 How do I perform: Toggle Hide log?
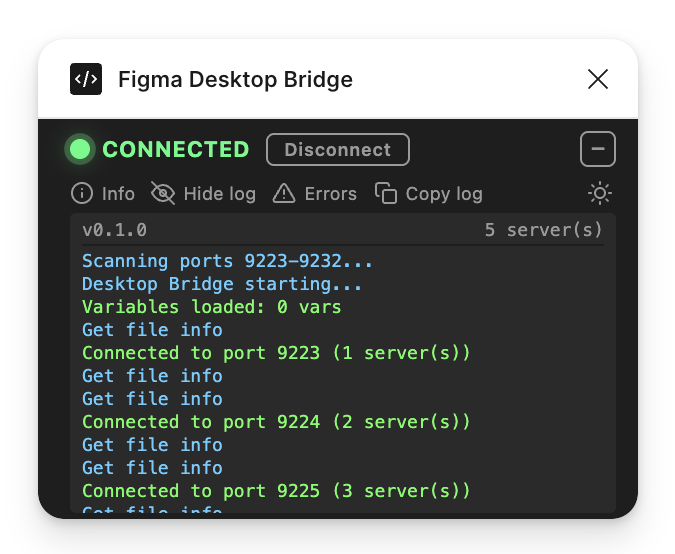pos(204,193)
